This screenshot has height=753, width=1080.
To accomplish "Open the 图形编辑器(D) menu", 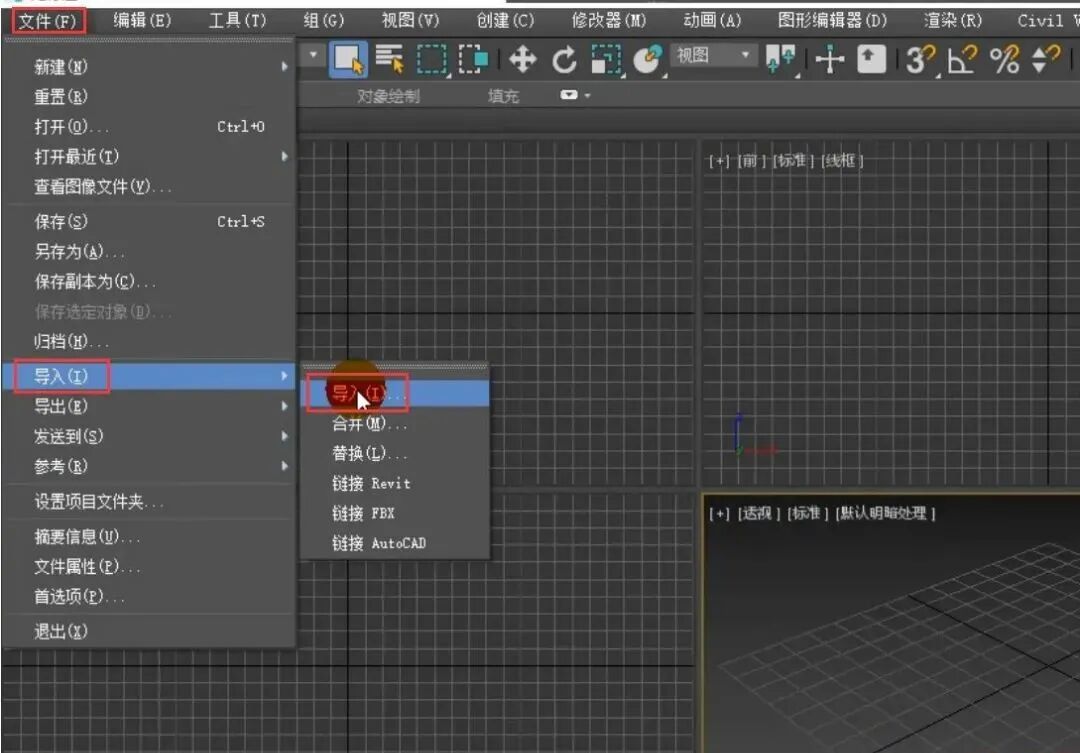I will point(832,20).
